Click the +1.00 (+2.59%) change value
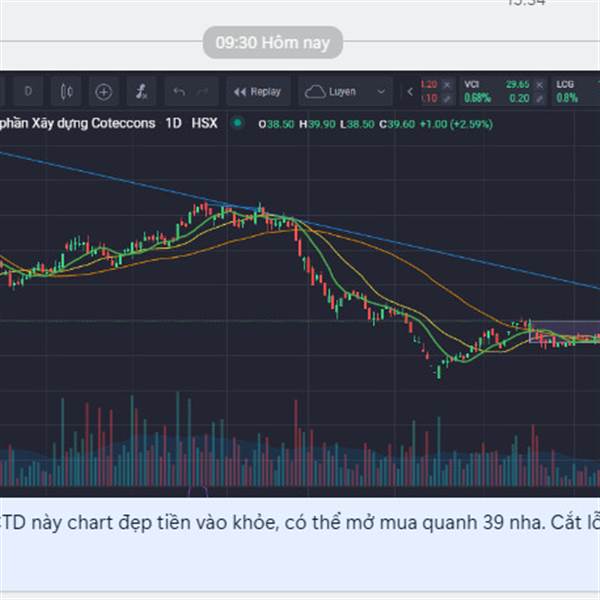The width and height of the screenshot is (600, 600). point(456,124)
